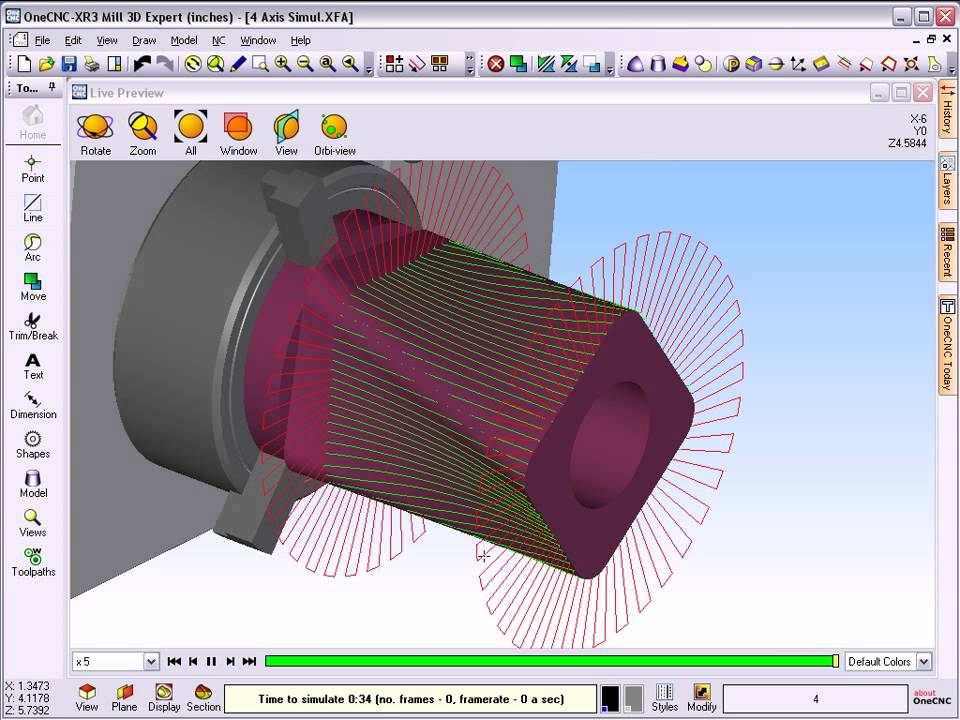Step back one frame in the simulation
Screen dimensions: 960x720
point(193,662)
